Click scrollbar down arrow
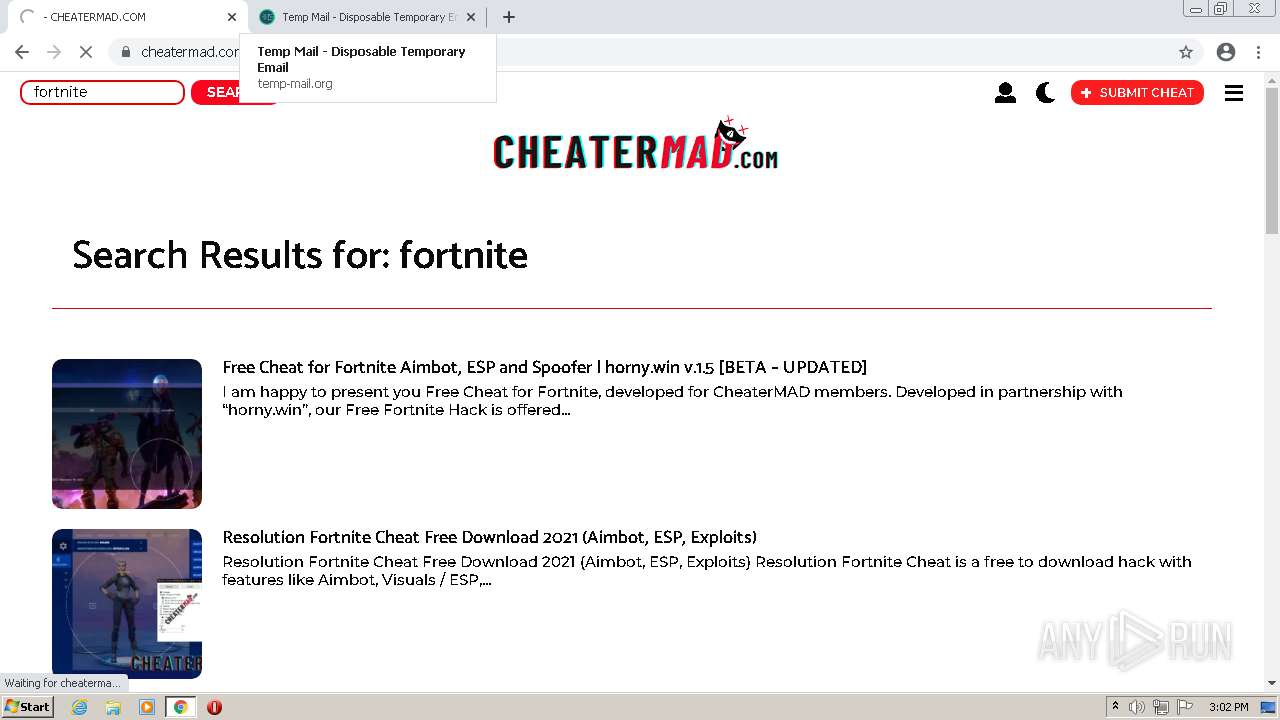The width and height of the screenshot is (1280, 720). click(1272, 683)
